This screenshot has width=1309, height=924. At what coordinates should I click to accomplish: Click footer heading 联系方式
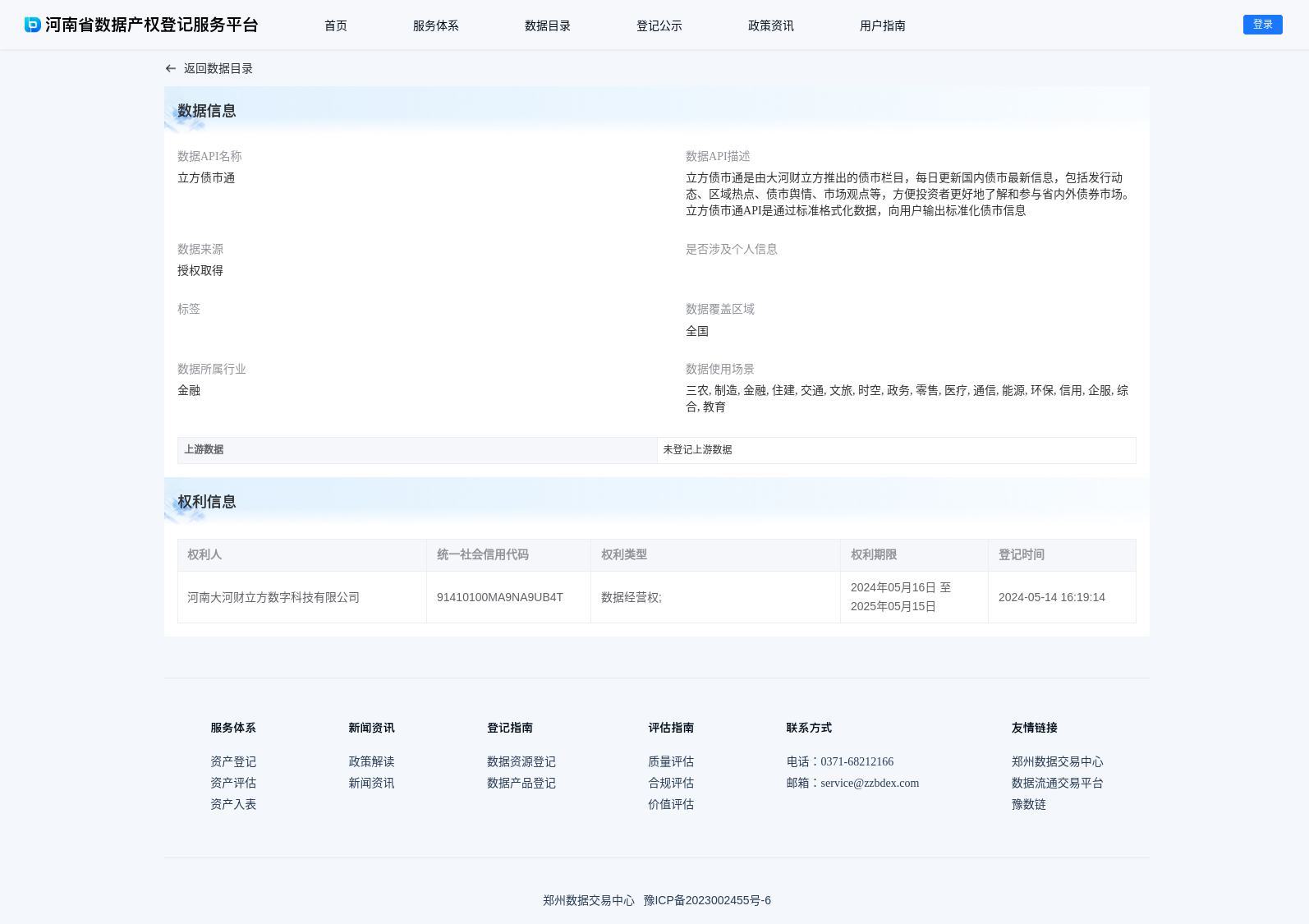point(809,728)
